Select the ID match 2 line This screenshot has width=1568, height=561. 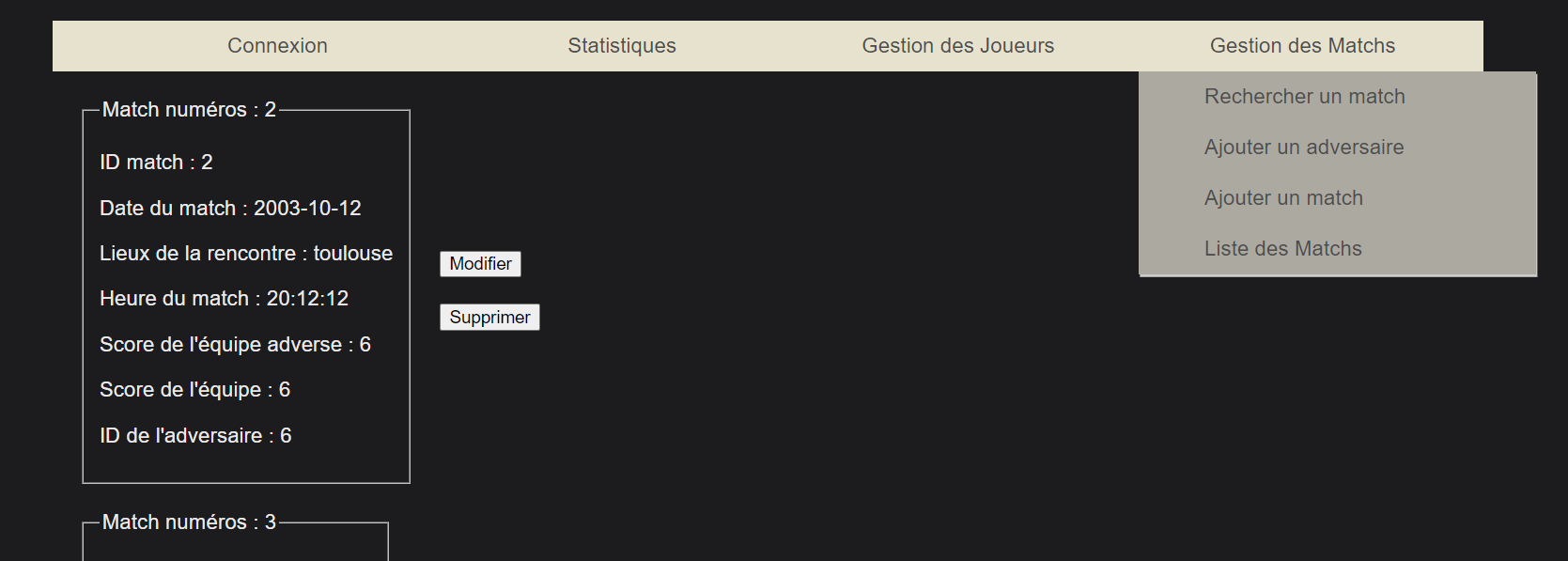coord(156,162)
